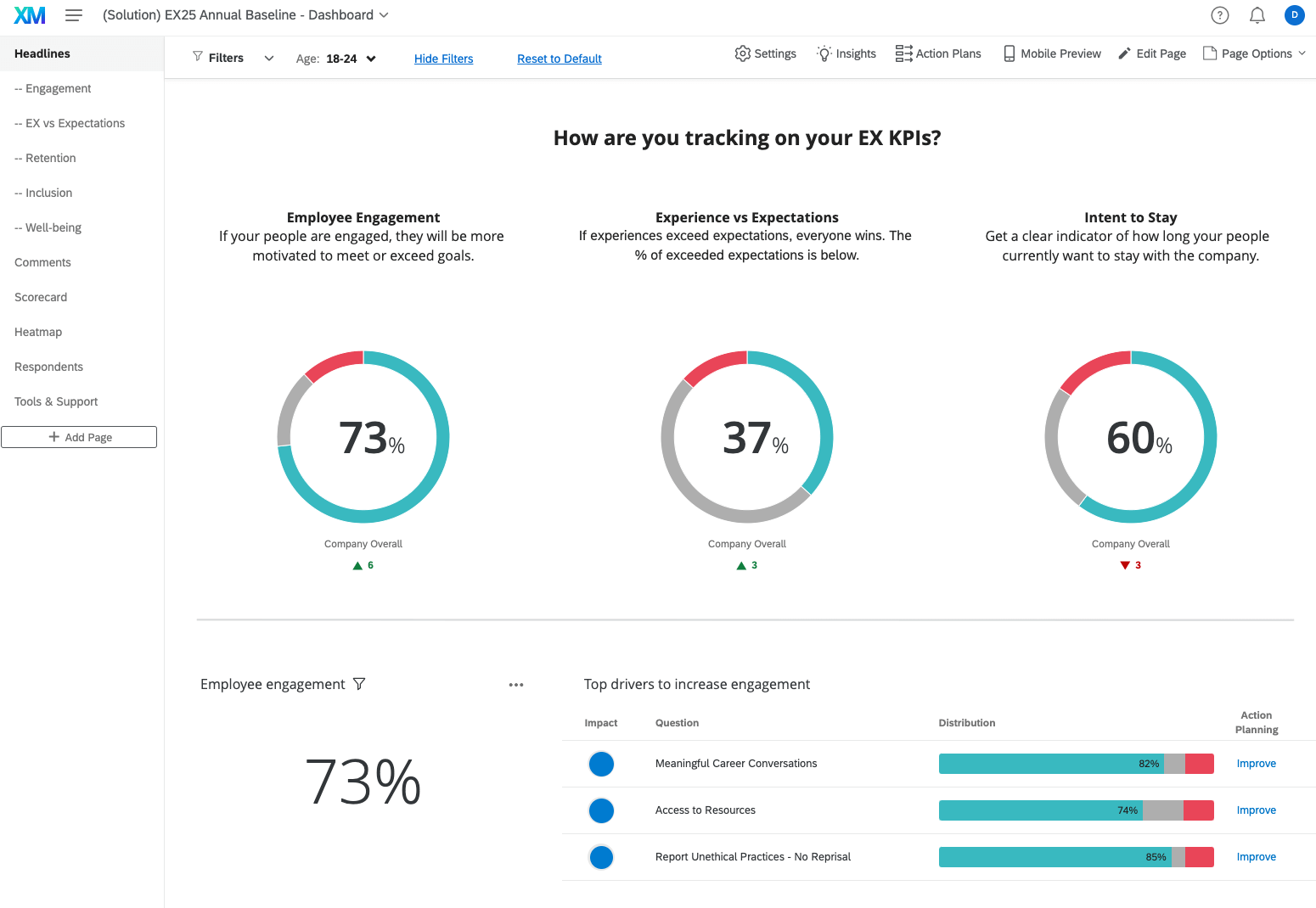Open the Age filter dropdown
The height and width of the screenshot is (908, 1316).
coord(372,58)
